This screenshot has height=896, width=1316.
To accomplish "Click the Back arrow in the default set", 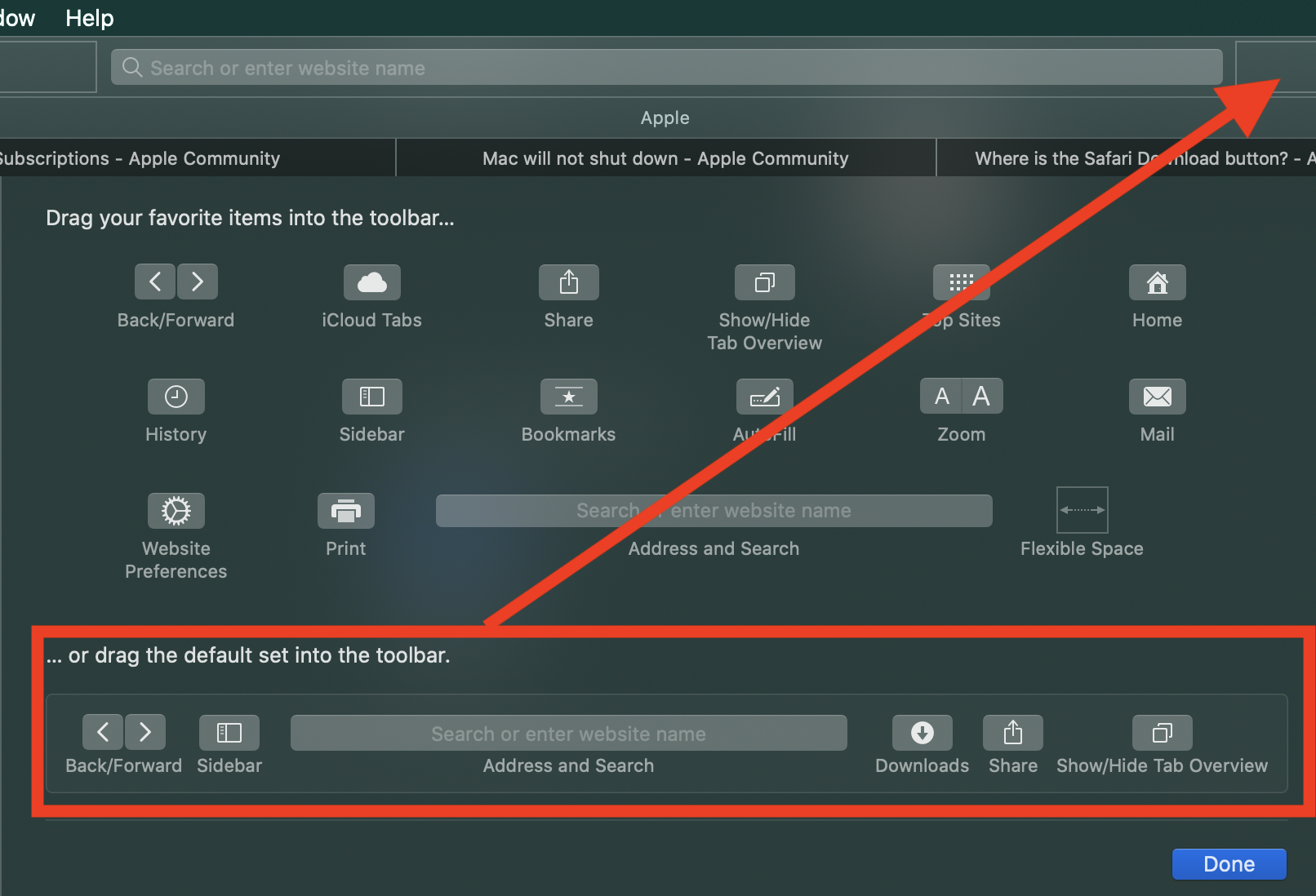I will tap(103, 732).
